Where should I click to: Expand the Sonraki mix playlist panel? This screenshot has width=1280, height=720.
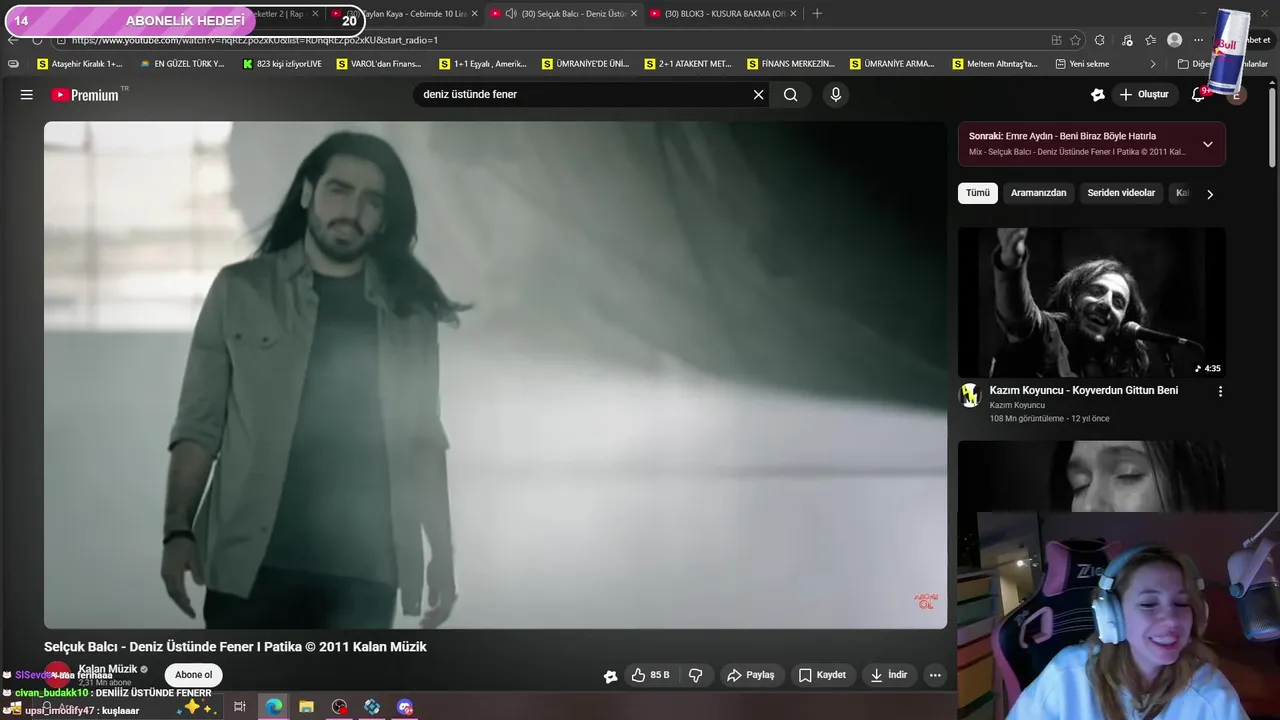pos(1208,144)
